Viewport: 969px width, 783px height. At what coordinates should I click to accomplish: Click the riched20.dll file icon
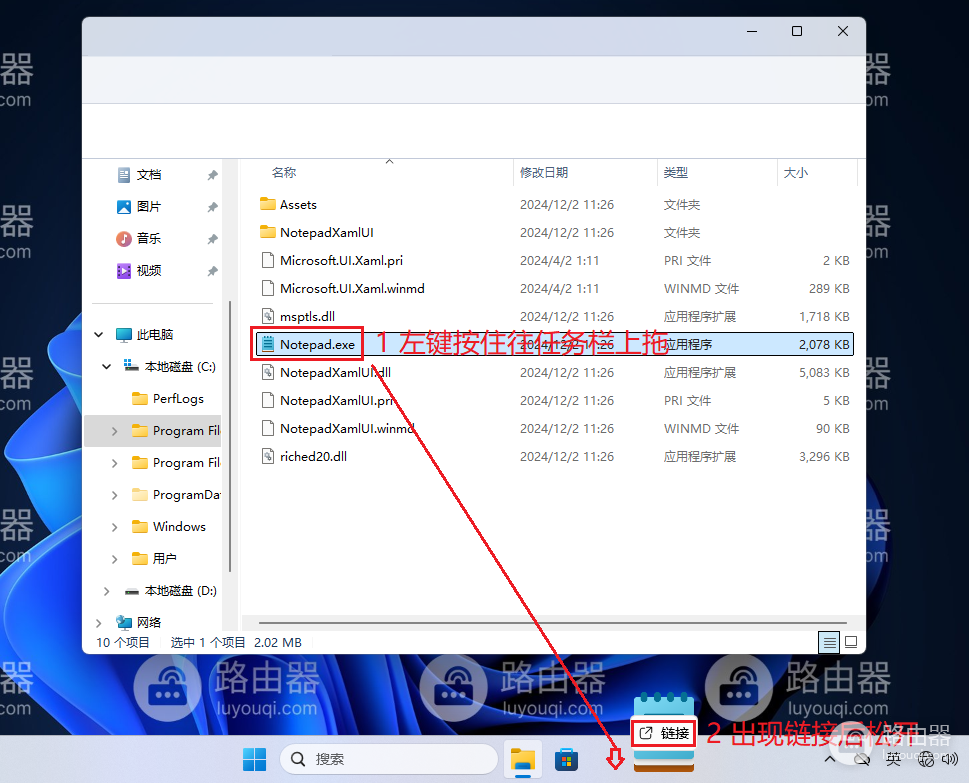tap(268, 456)
